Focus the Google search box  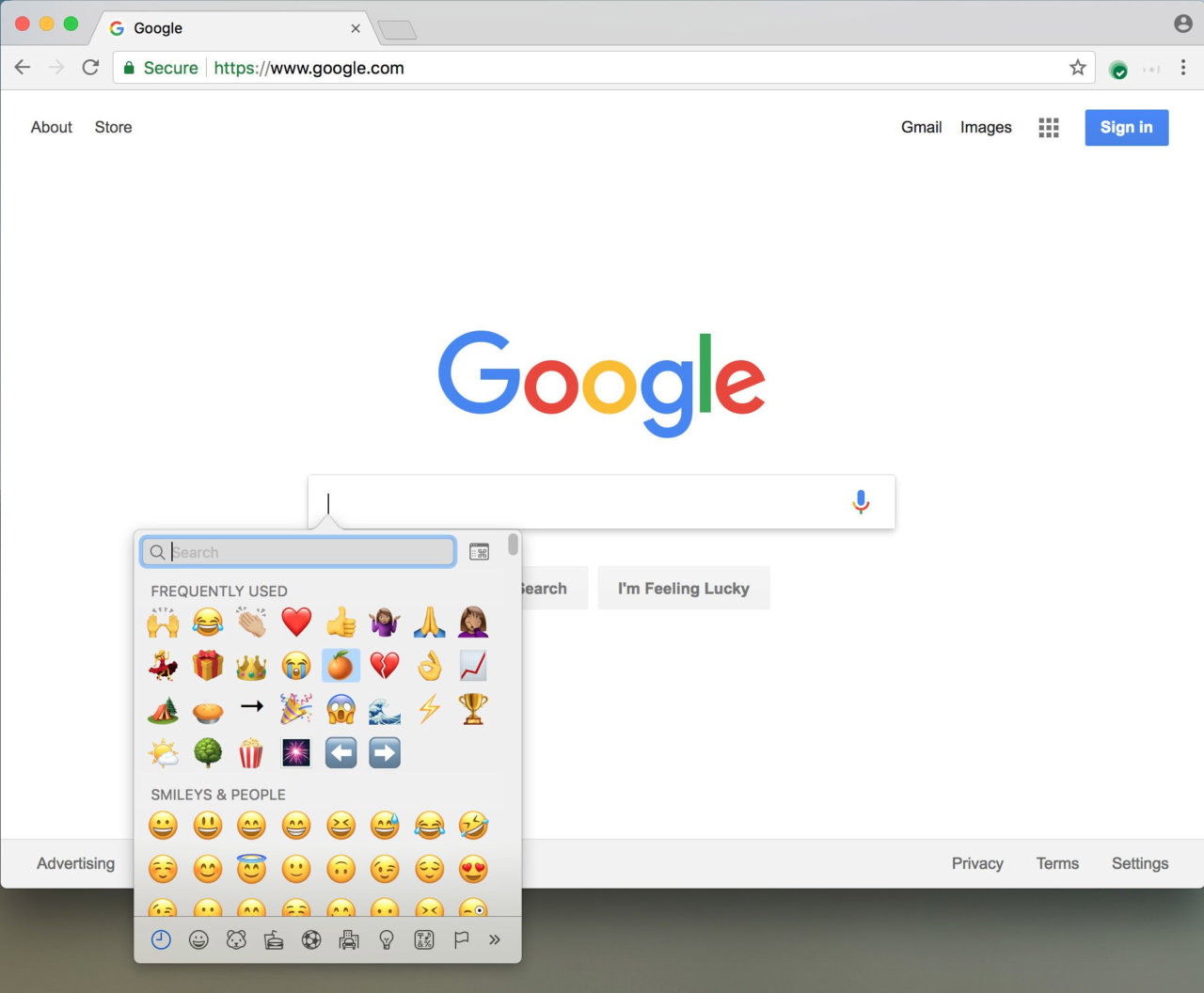click(x=602, y=502)
